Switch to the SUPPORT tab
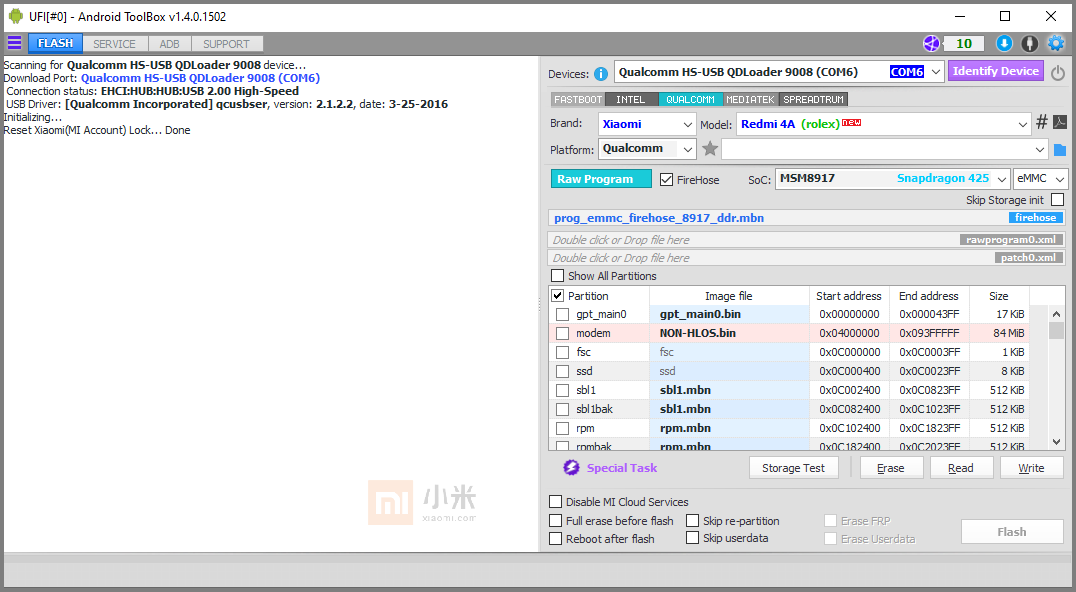Screen dimensions: 1076x592 [226, 44]
